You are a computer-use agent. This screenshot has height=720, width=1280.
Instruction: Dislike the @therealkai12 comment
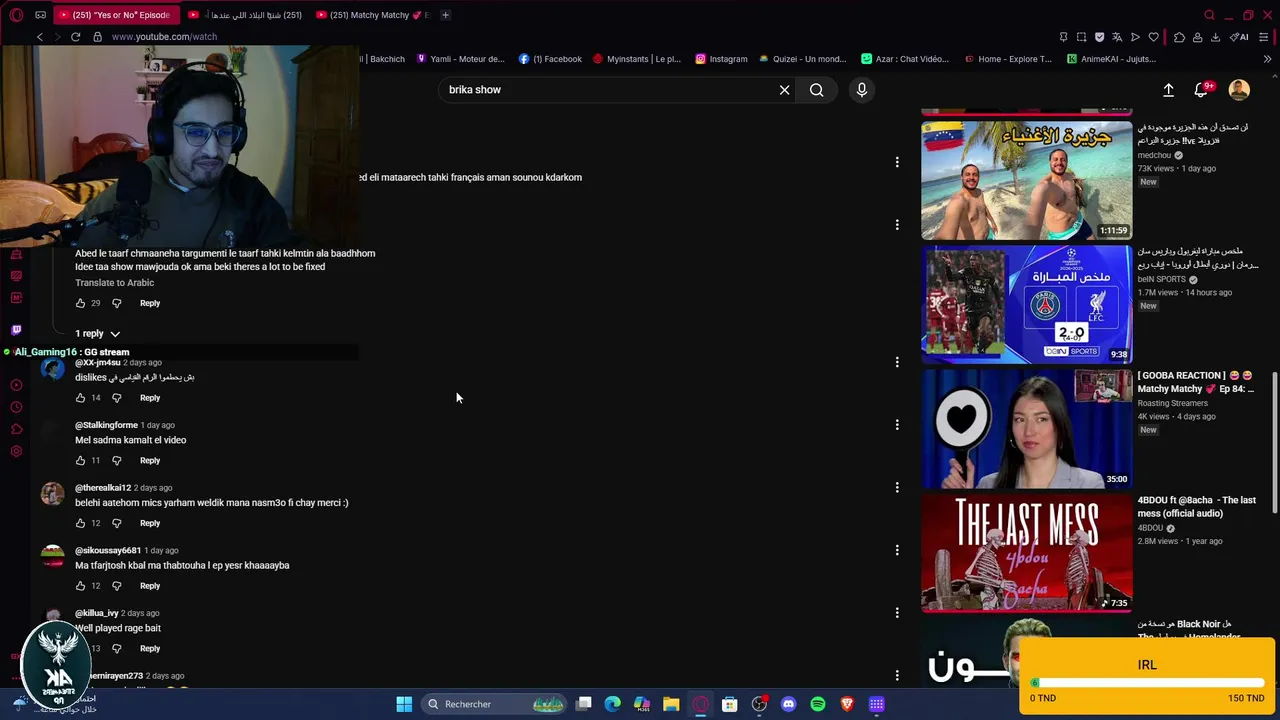[116, 523]
